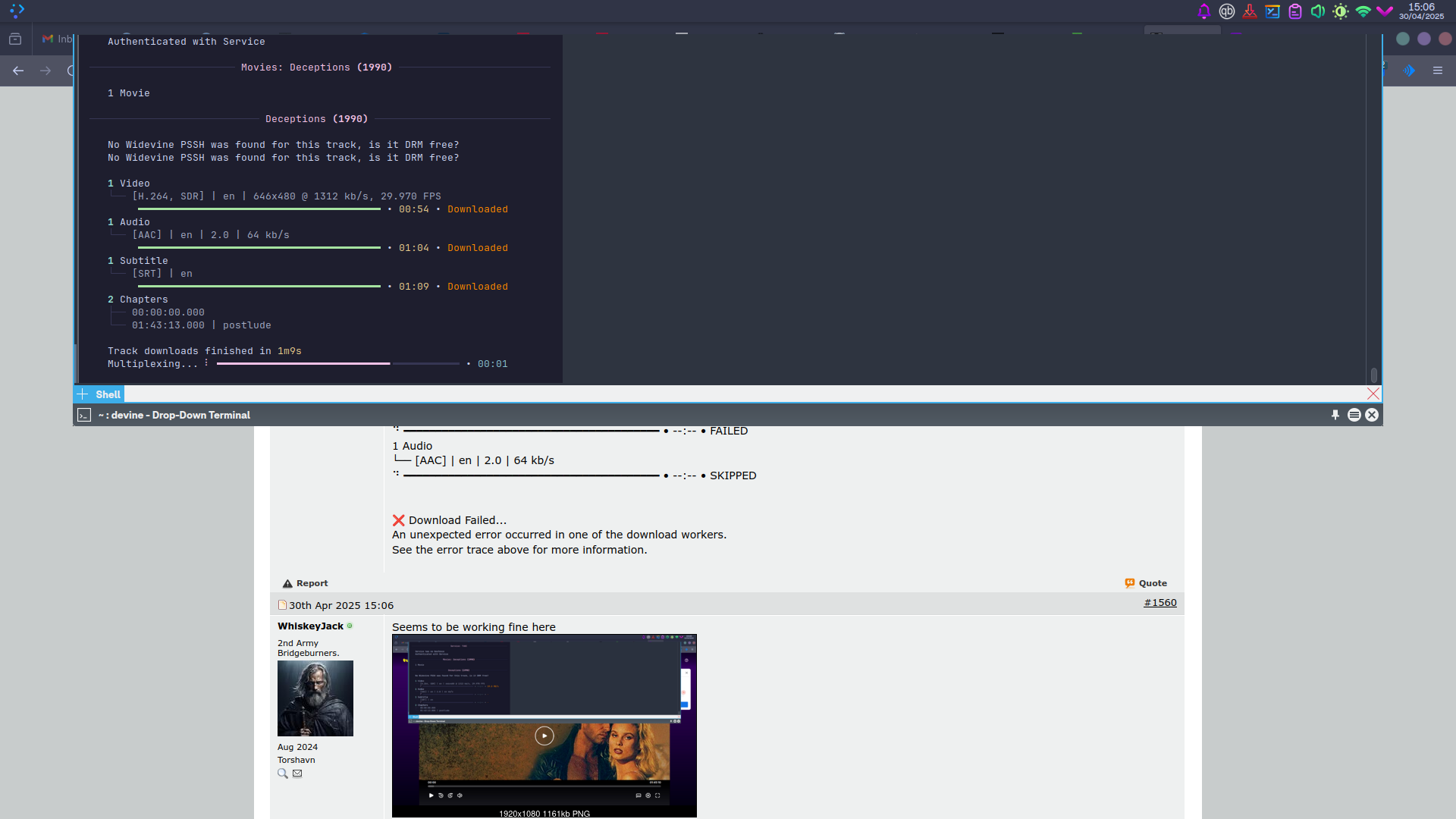Open the red download manager tray icon
1456x819 pixels.
coord(1250,11)
